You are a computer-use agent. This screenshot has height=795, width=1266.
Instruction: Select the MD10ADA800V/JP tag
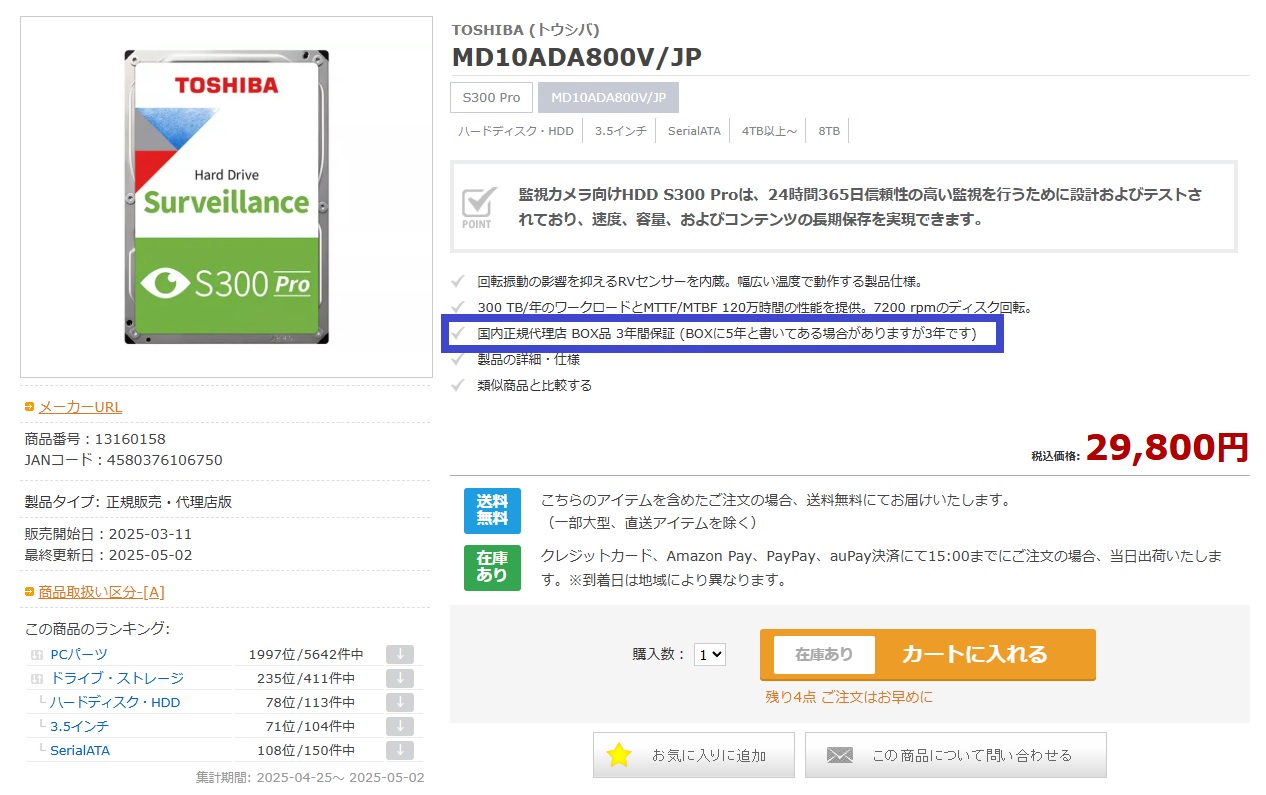(608, 97)
